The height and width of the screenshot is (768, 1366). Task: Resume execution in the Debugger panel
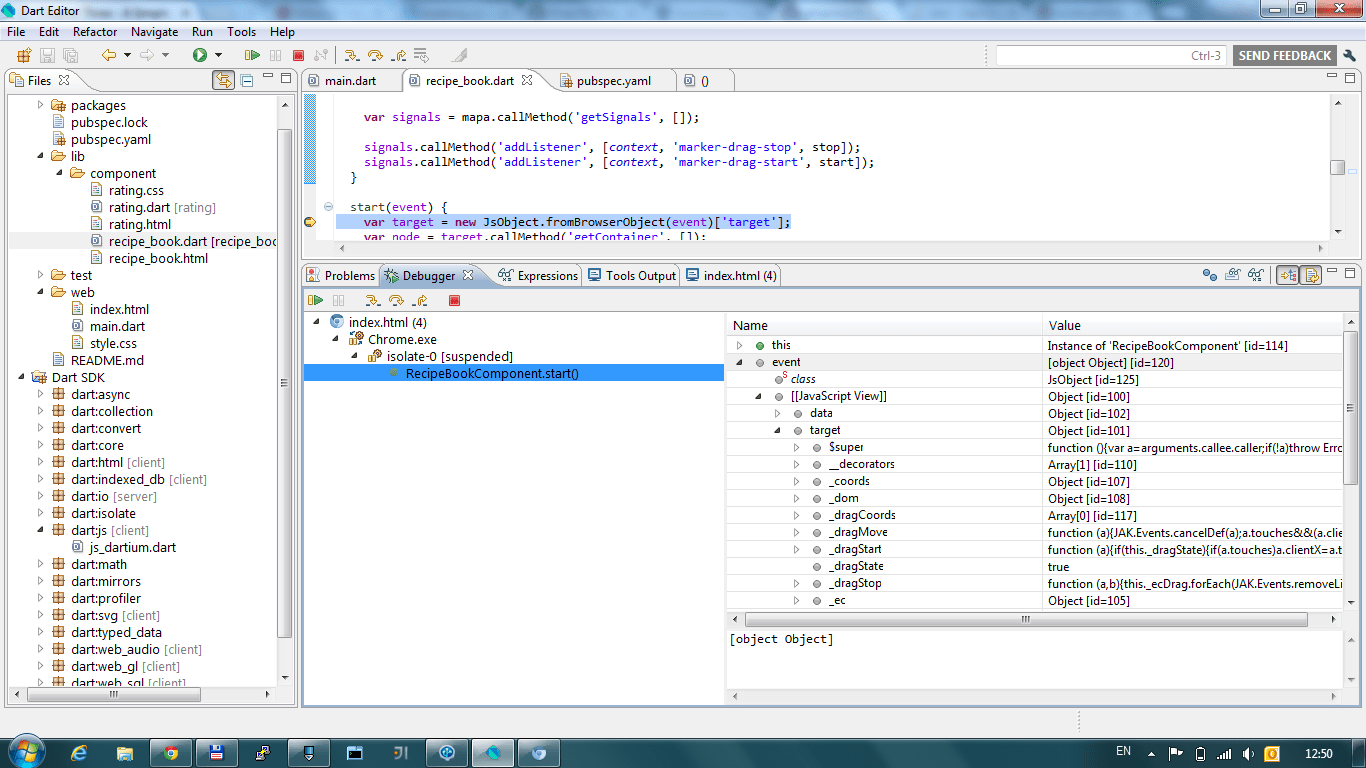[x=315, y=300]
